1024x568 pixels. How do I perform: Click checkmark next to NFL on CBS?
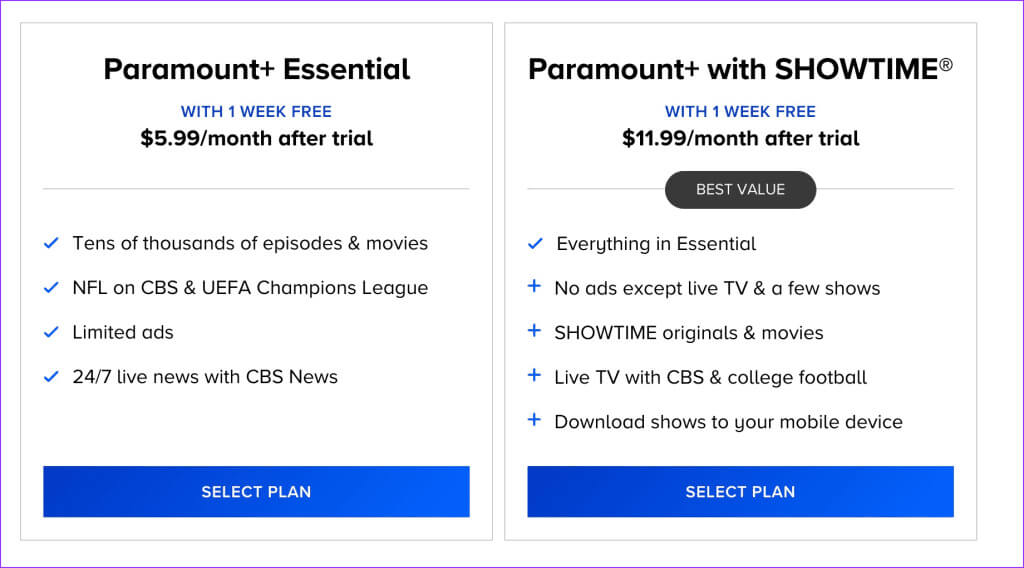(51, 288)
